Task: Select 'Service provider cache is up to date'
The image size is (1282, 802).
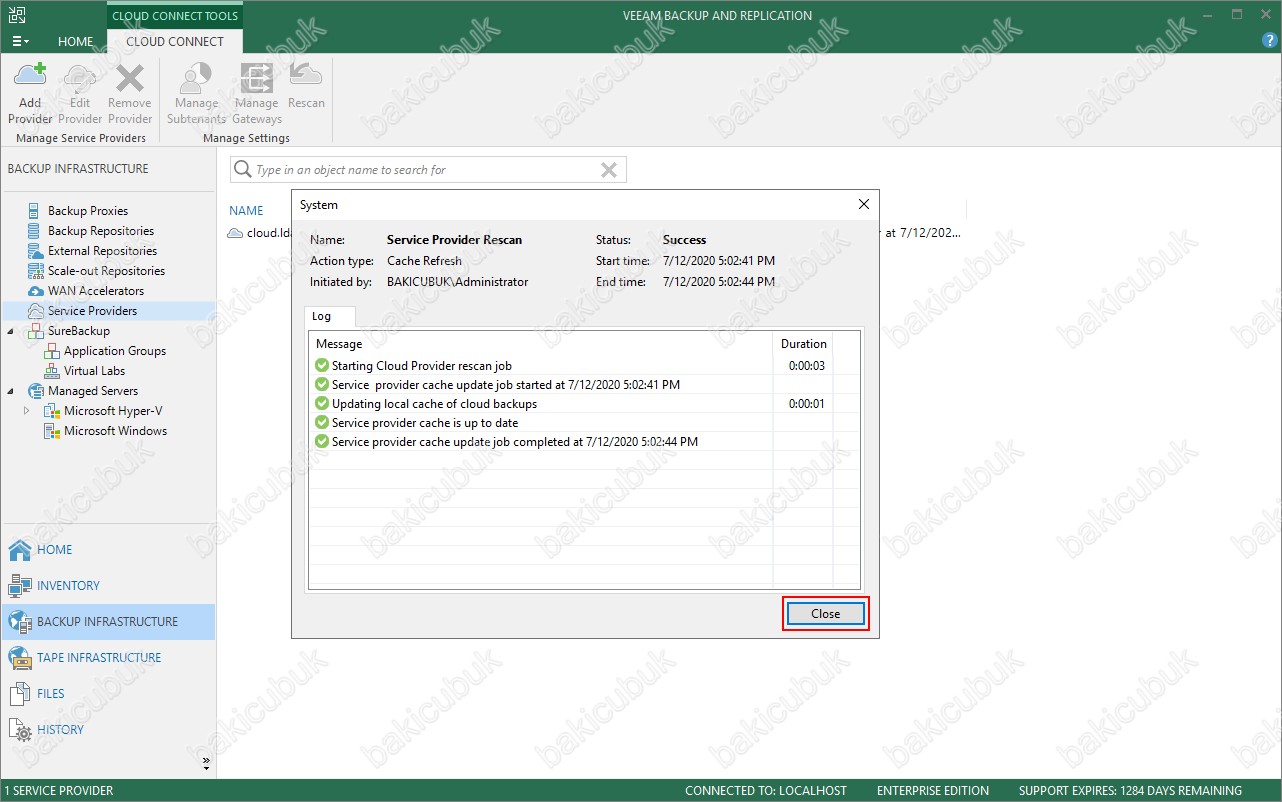Action: coord(425,423)
